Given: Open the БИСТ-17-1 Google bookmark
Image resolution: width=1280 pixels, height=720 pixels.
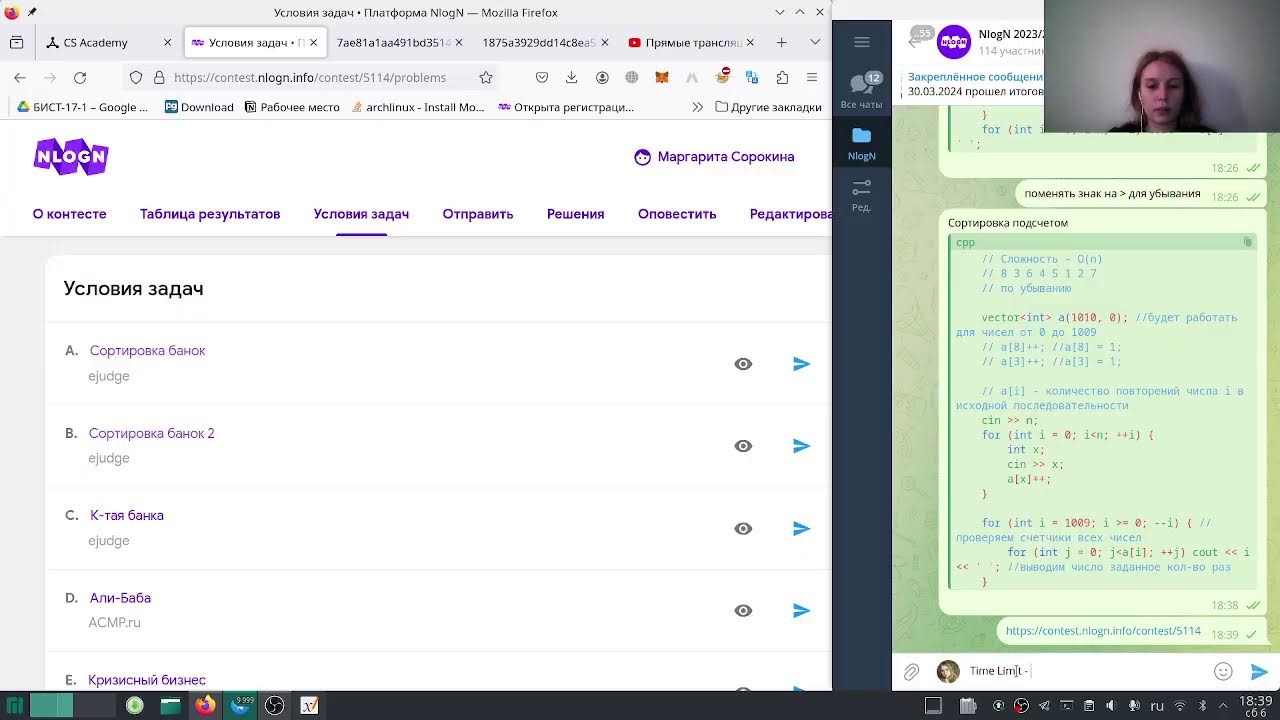Looking at the screenshot, I should point(82,107).
